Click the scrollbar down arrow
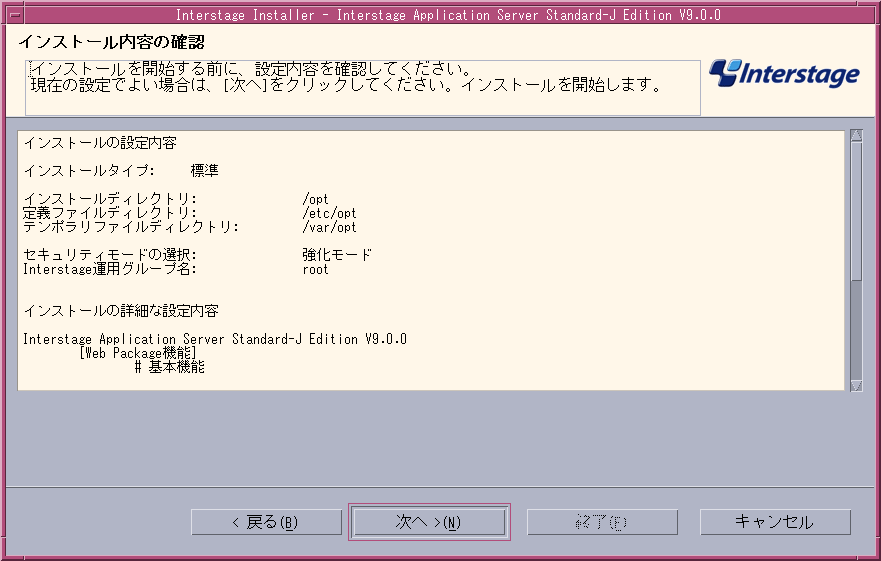The width and height of the screenshot is (881, 561). point(856,386)
